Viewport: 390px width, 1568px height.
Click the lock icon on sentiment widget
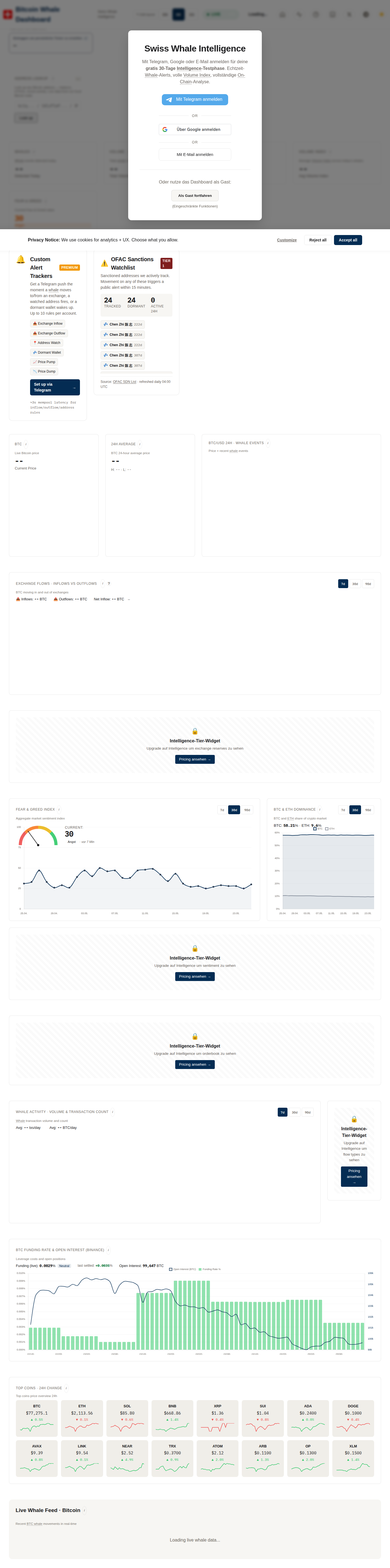(195, 948)
